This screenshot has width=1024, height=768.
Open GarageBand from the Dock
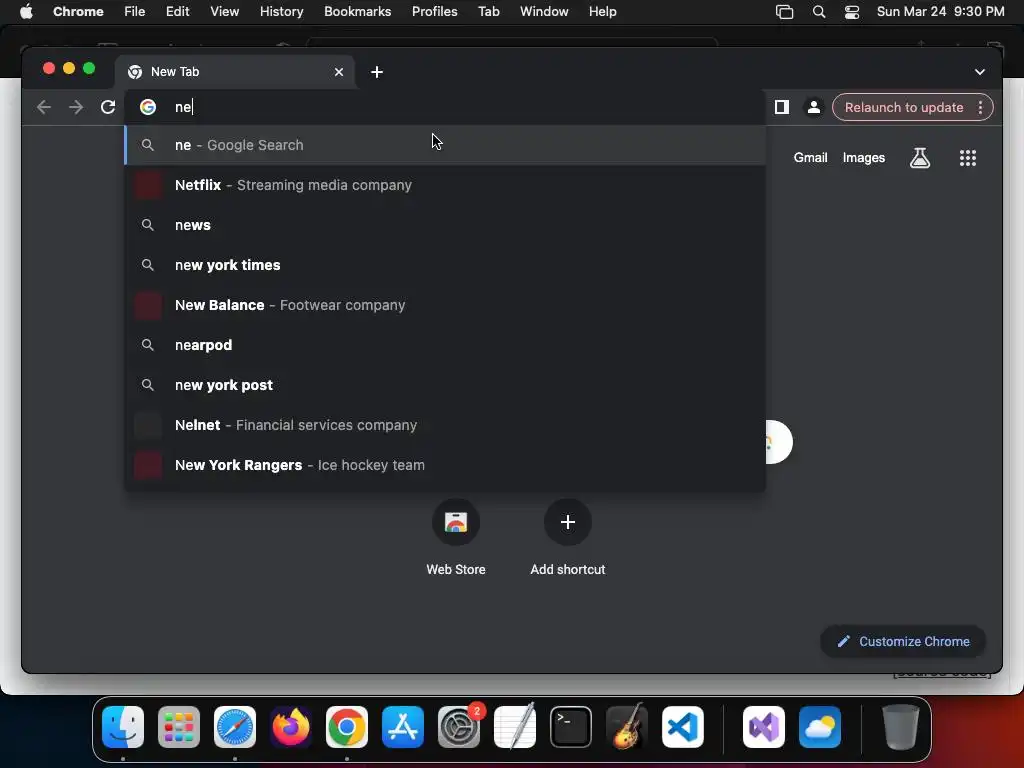coord(627,727)
